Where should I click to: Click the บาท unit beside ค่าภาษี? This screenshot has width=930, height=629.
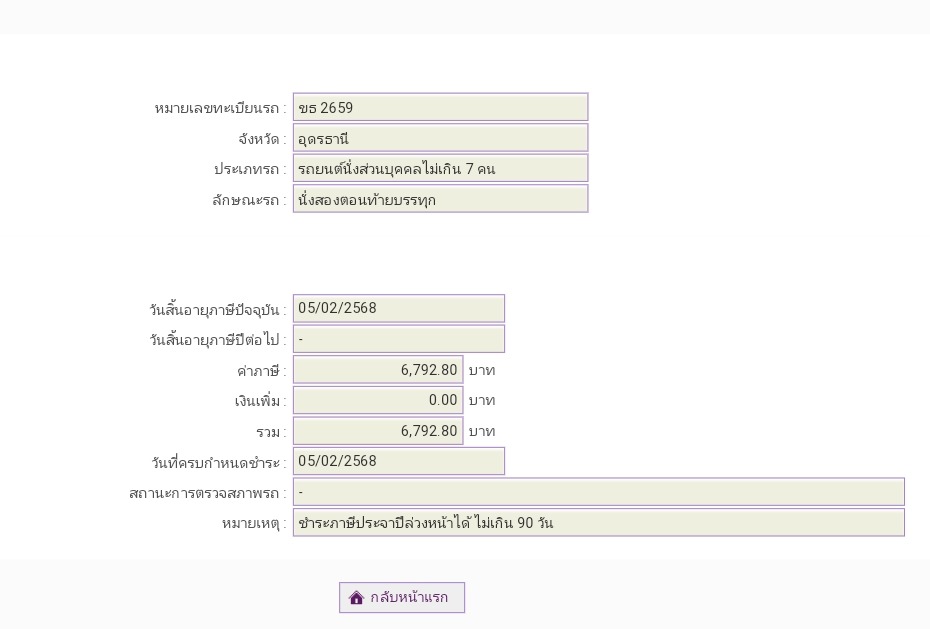pyautogui.click(x=482, y=371)
